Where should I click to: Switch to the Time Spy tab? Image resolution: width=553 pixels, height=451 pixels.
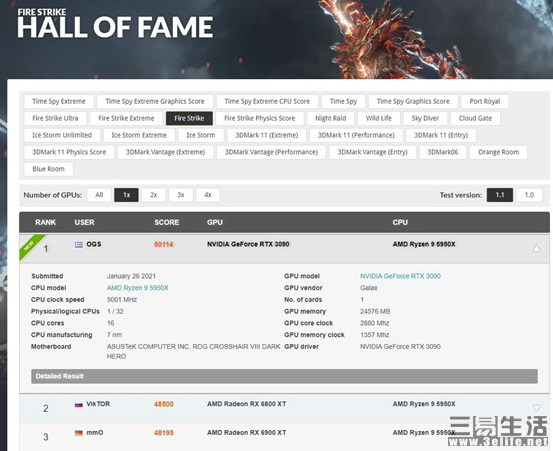tap(343, 102)
